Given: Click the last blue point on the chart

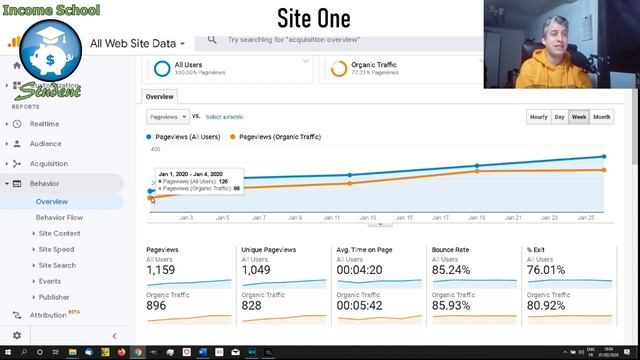Looking at the screenshot, I should 604,156.
